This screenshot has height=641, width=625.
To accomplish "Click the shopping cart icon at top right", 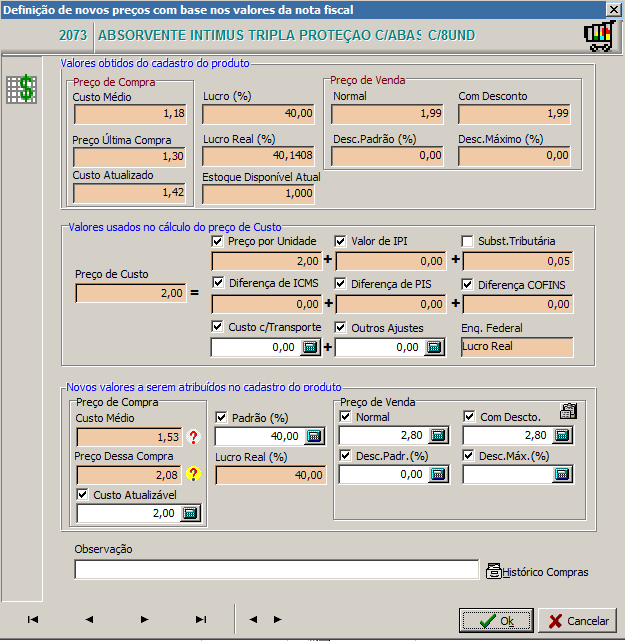I will coord(599,36).
